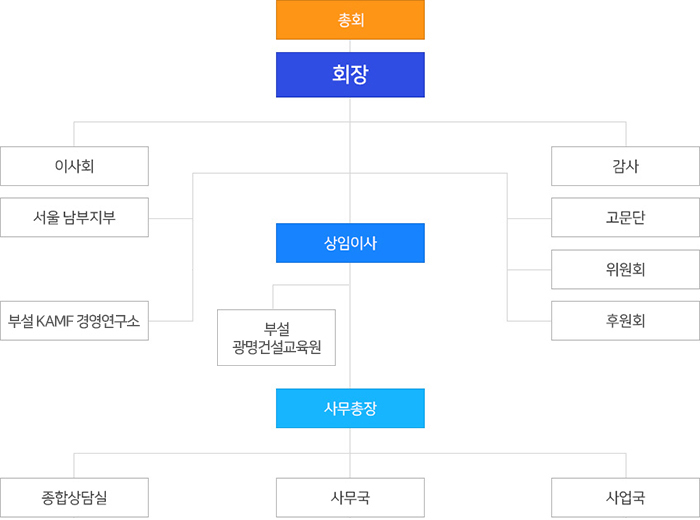The image size is (700, 520).
Task: Select the 사업국 box
Action: 625,497
